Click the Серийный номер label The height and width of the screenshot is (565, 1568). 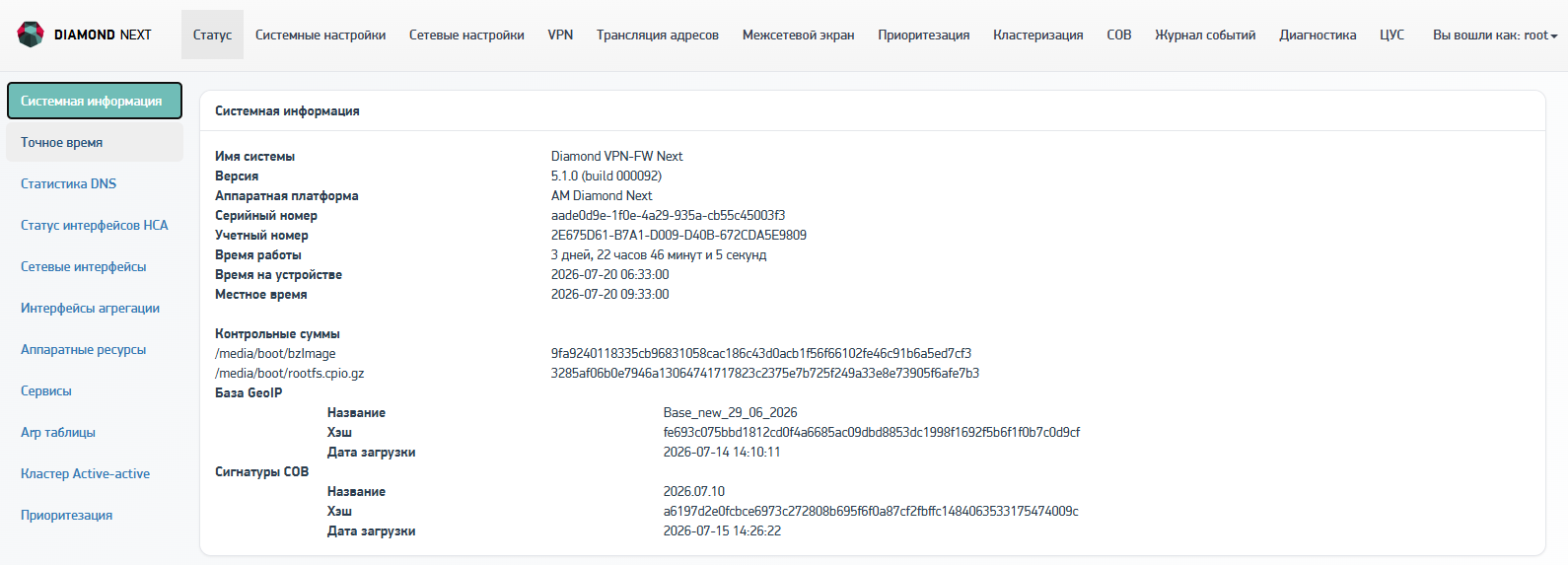pyautogui.click(x=266, y=215)
